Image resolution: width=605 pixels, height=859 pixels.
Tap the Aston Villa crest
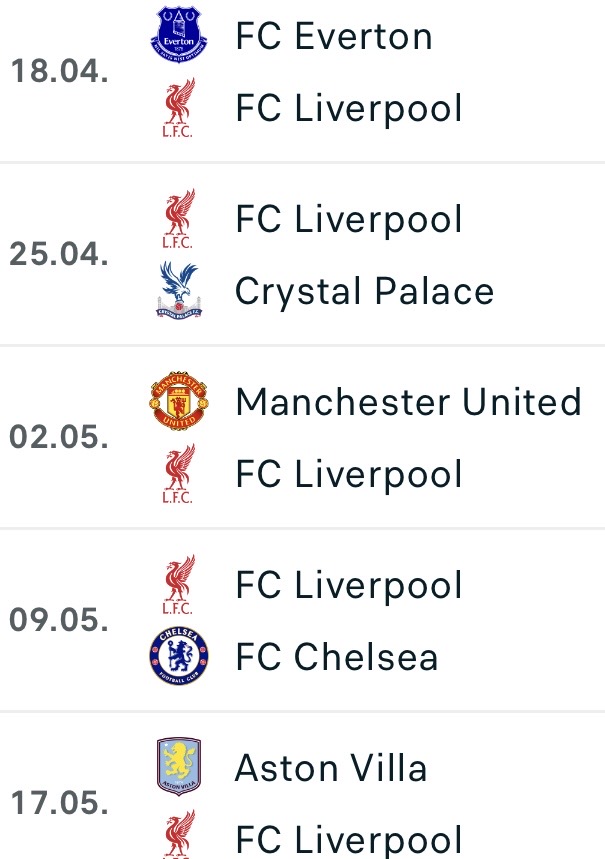pyautogui.click(x=179, y=768)
